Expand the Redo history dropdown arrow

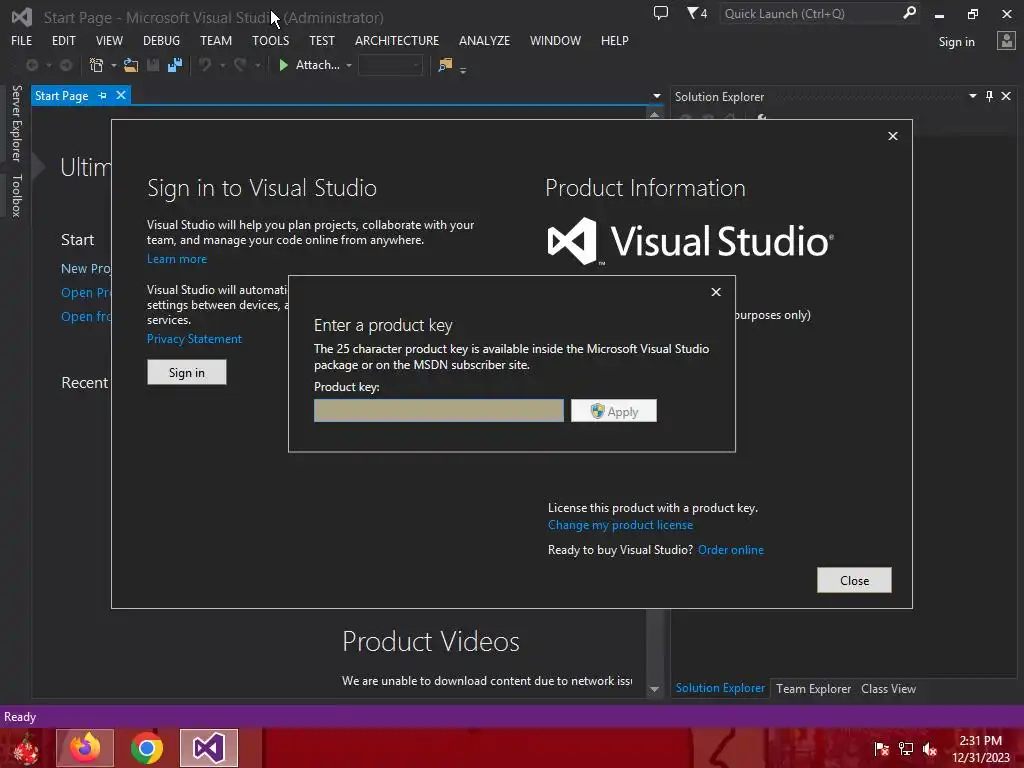coord(258,65)
